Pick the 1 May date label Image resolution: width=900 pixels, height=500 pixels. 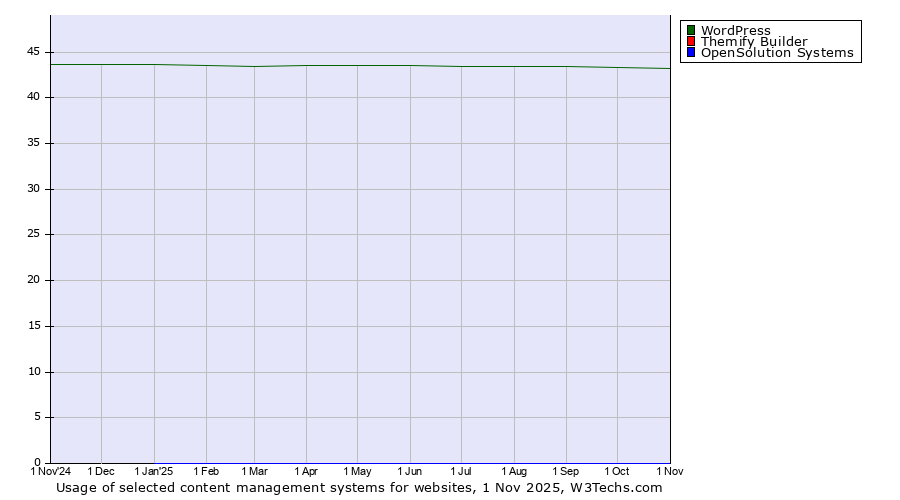[x=357, y=471]
